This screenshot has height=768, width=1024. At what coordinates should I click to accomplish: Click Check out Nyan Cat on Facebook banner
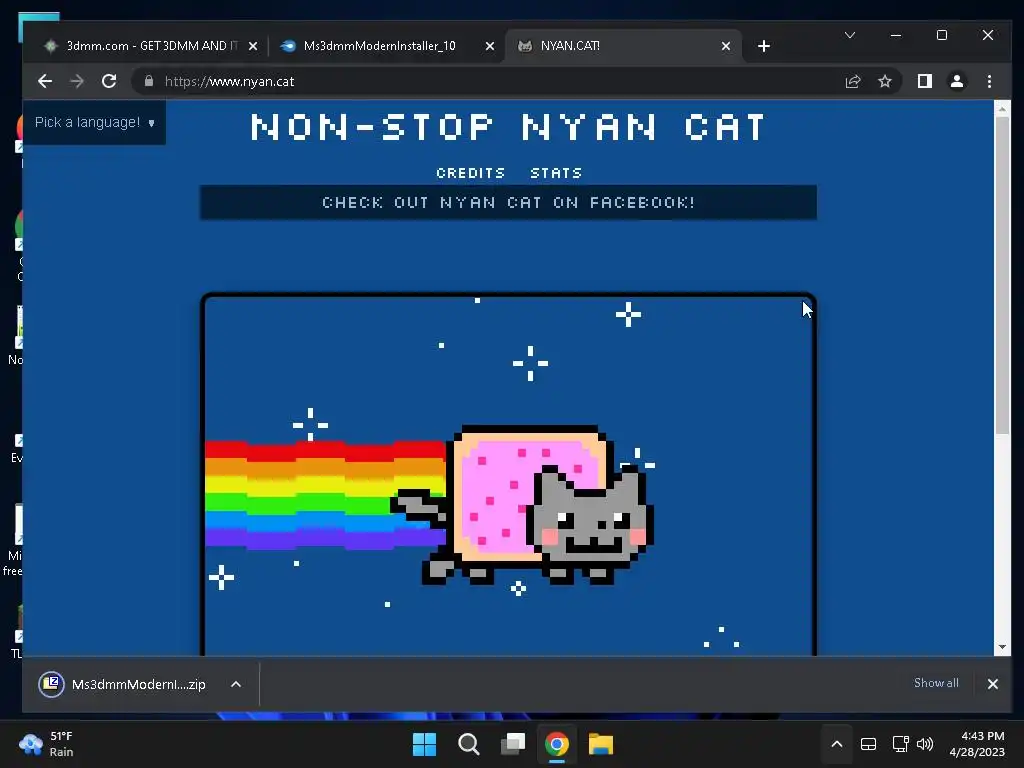(x=508, y=202)
